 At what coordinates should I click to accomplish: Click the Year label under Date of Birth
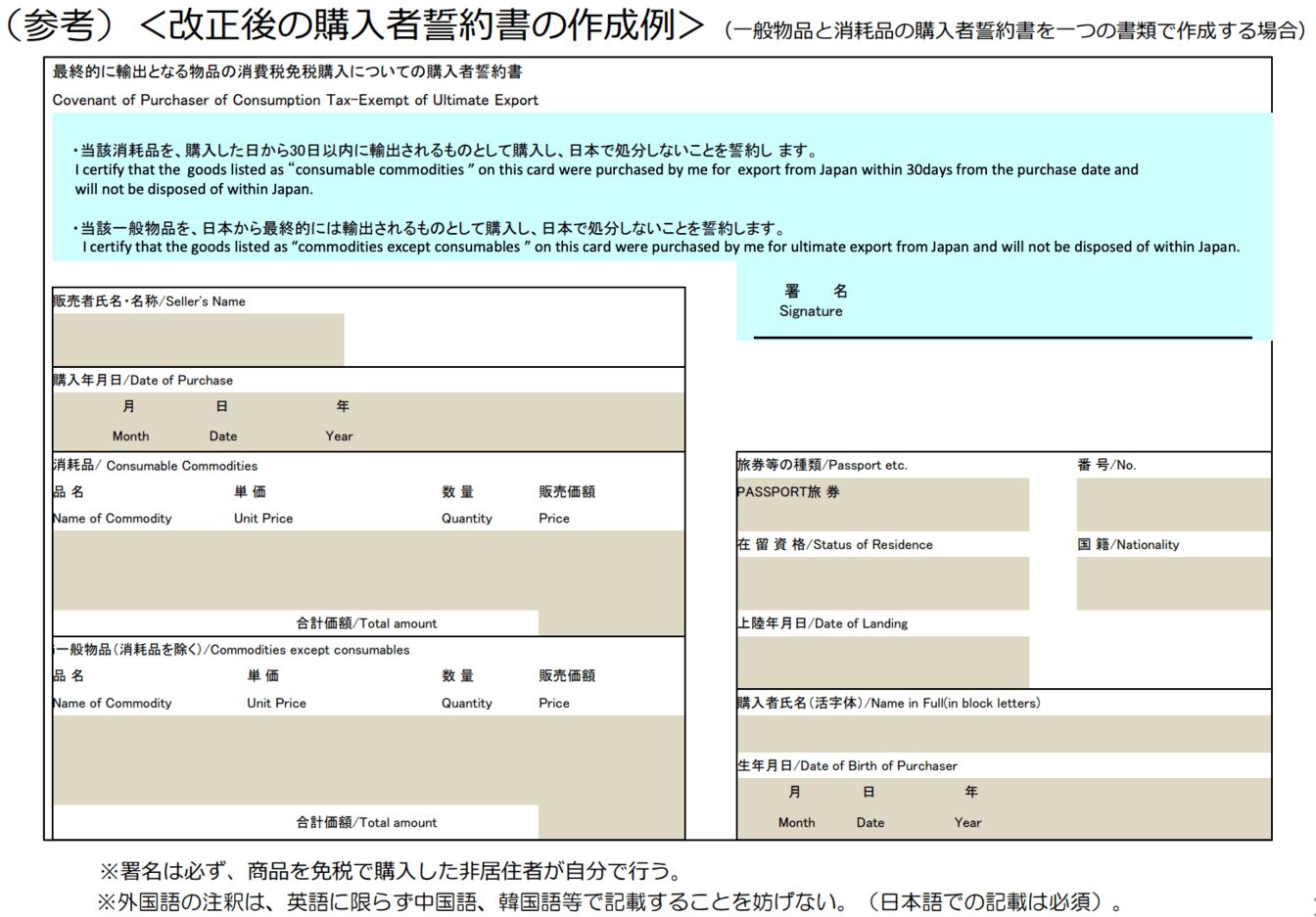968,823
